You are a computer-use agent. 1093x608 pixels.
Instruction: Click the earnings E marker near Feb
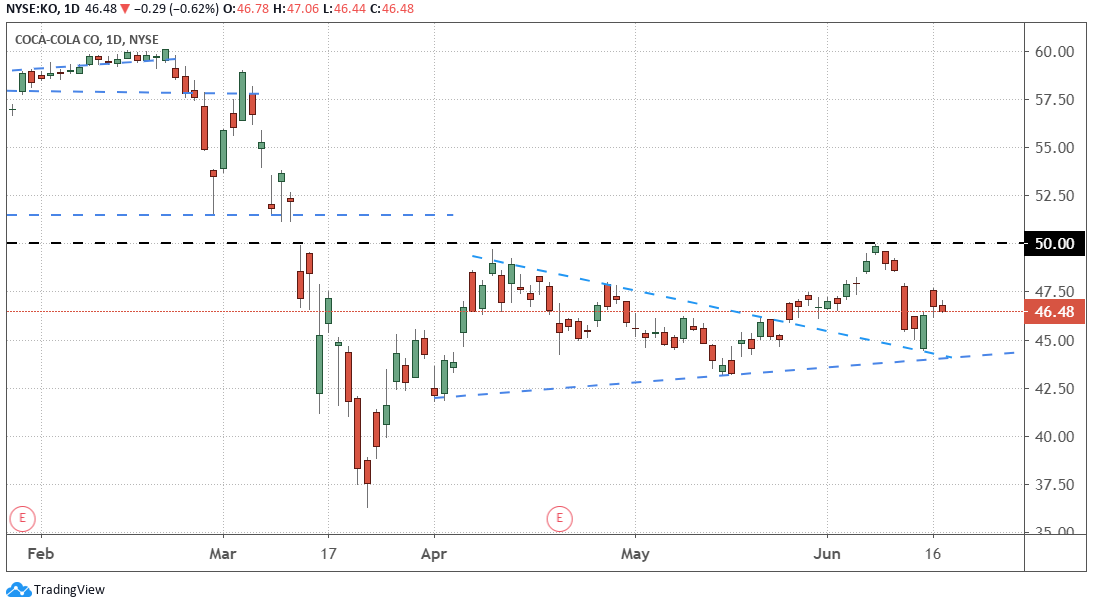[22, 519]
